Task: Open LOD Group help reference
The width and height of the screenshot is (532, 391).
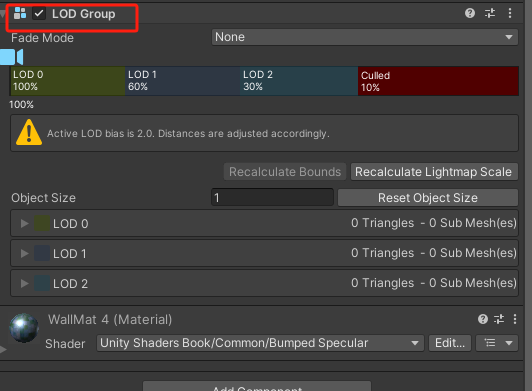Action: tap(470, 13)
